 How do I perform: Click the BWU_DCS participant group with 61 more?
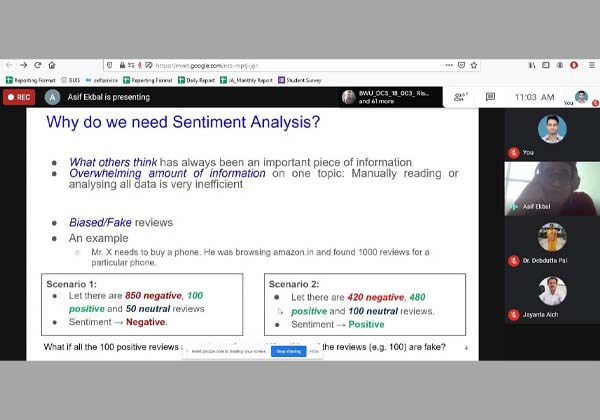[x=390, y=97]
